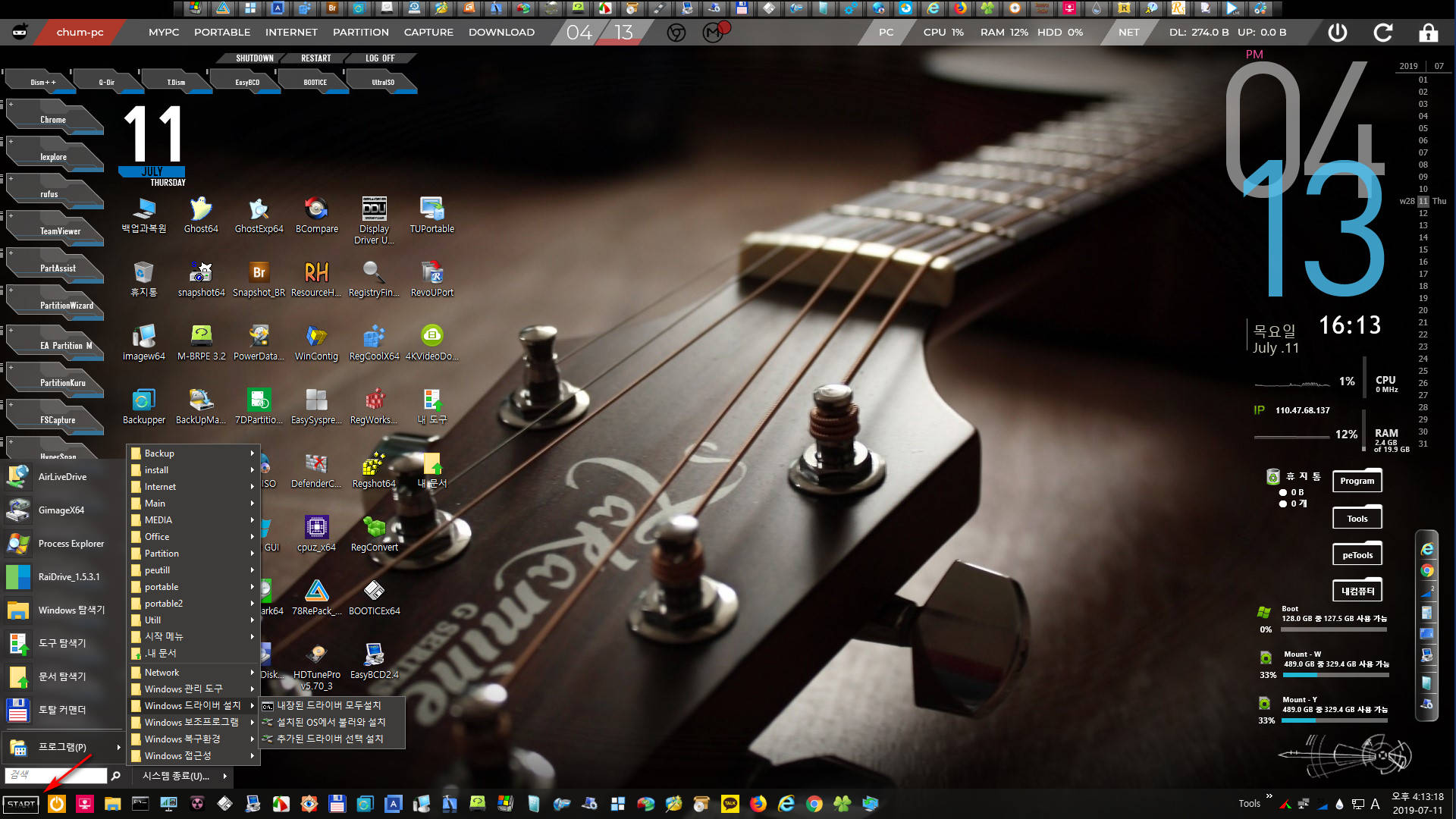Open M-BRPE 3.2 icon
The width and height of the screenshot is (1456, 819).
(x=201, y=343)
